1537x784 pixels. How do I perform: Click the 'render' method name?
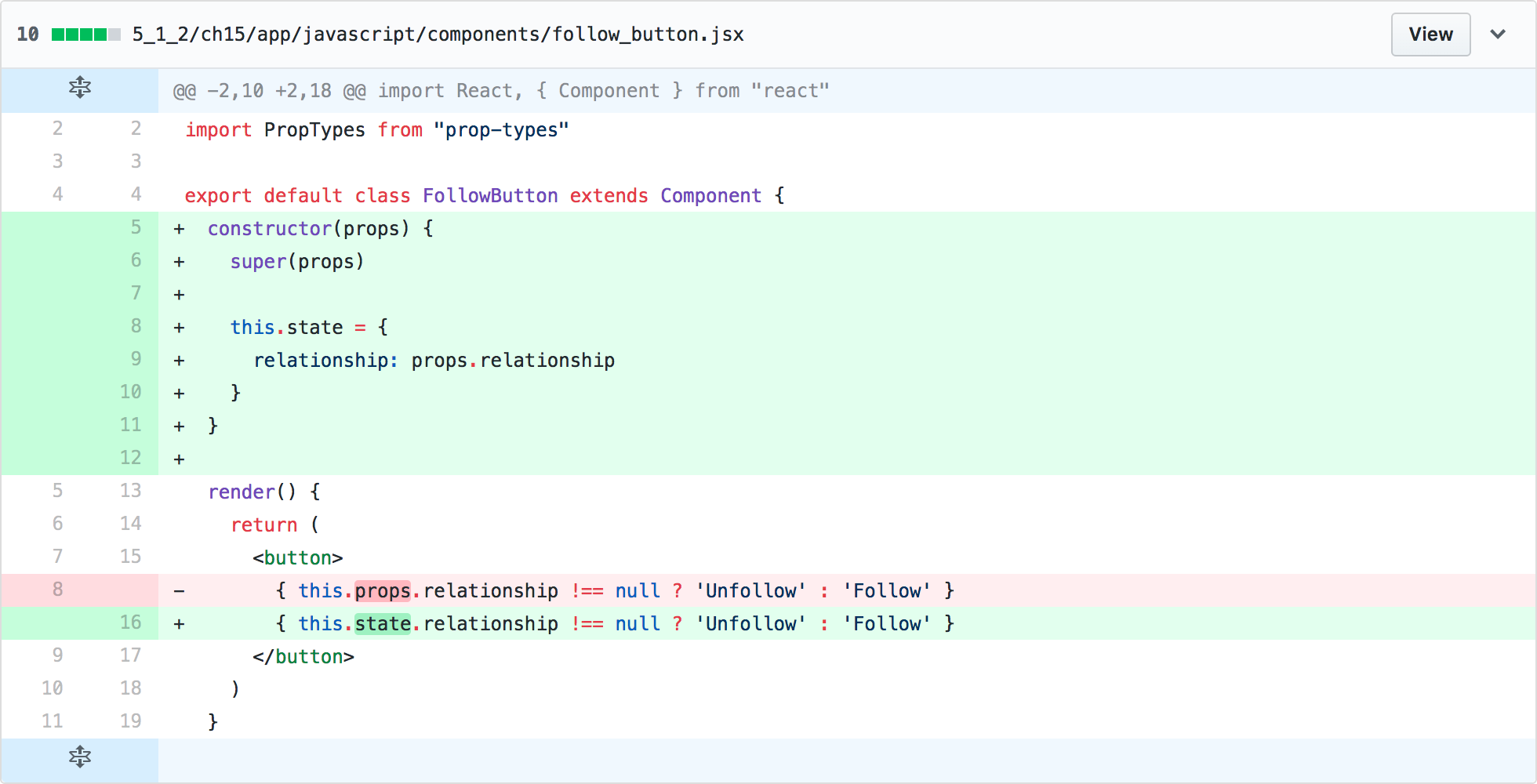pyautogui.click(x=242, y=492)
